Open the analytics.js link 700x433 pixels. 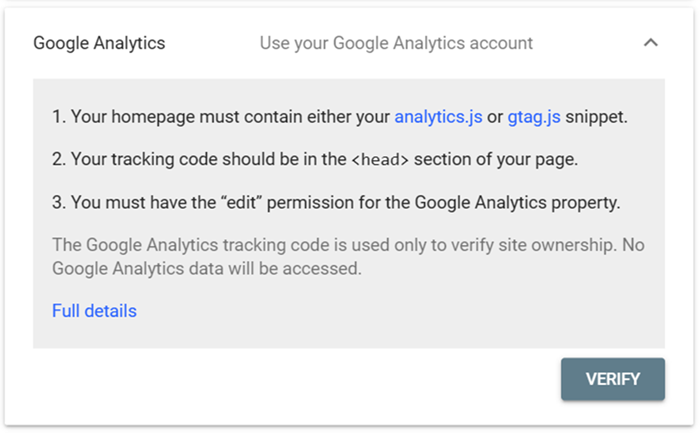tap(438, 117)
